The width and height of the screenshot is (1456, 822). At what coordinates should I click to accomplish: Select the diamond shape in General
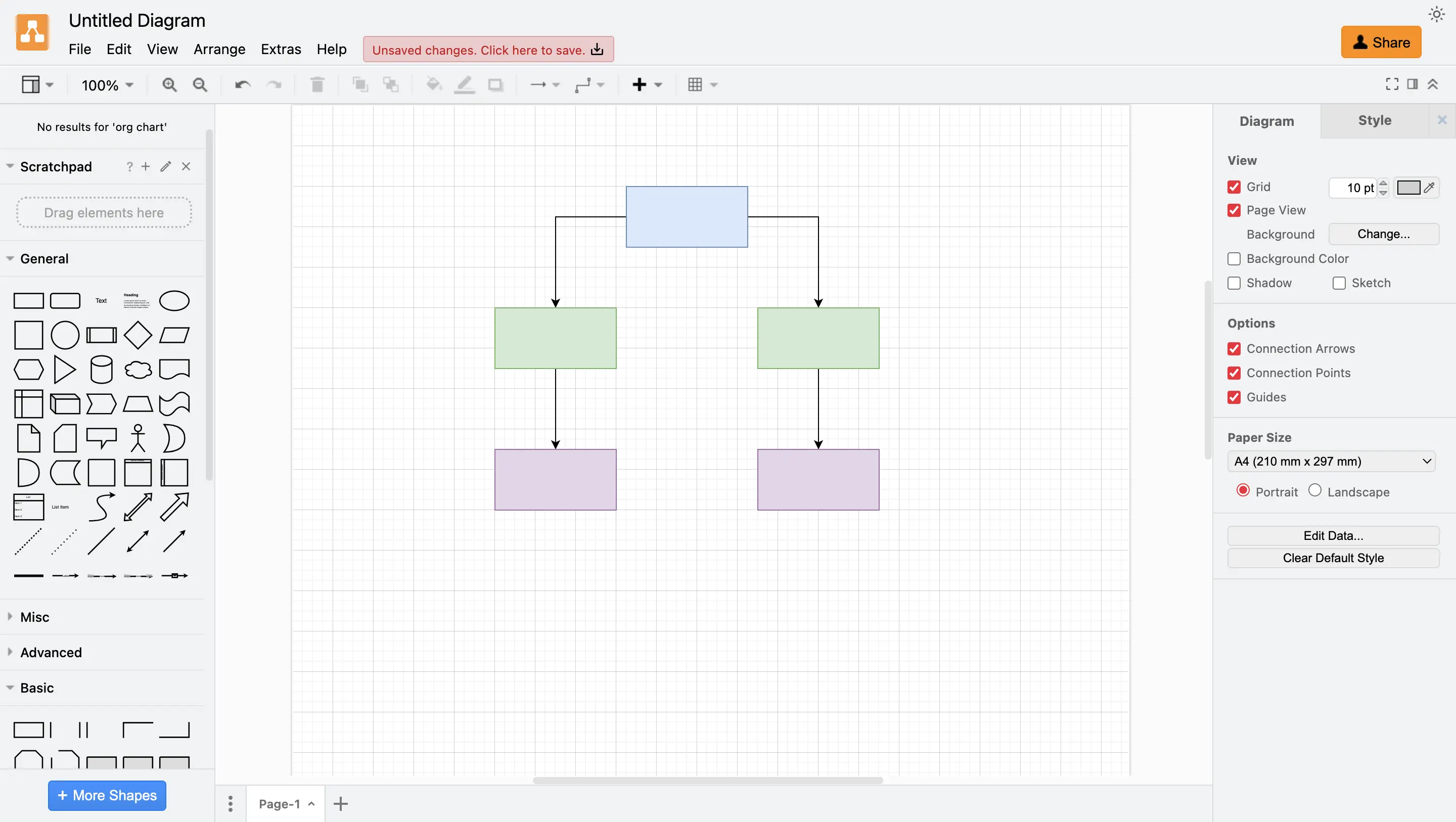pos(138,335)
